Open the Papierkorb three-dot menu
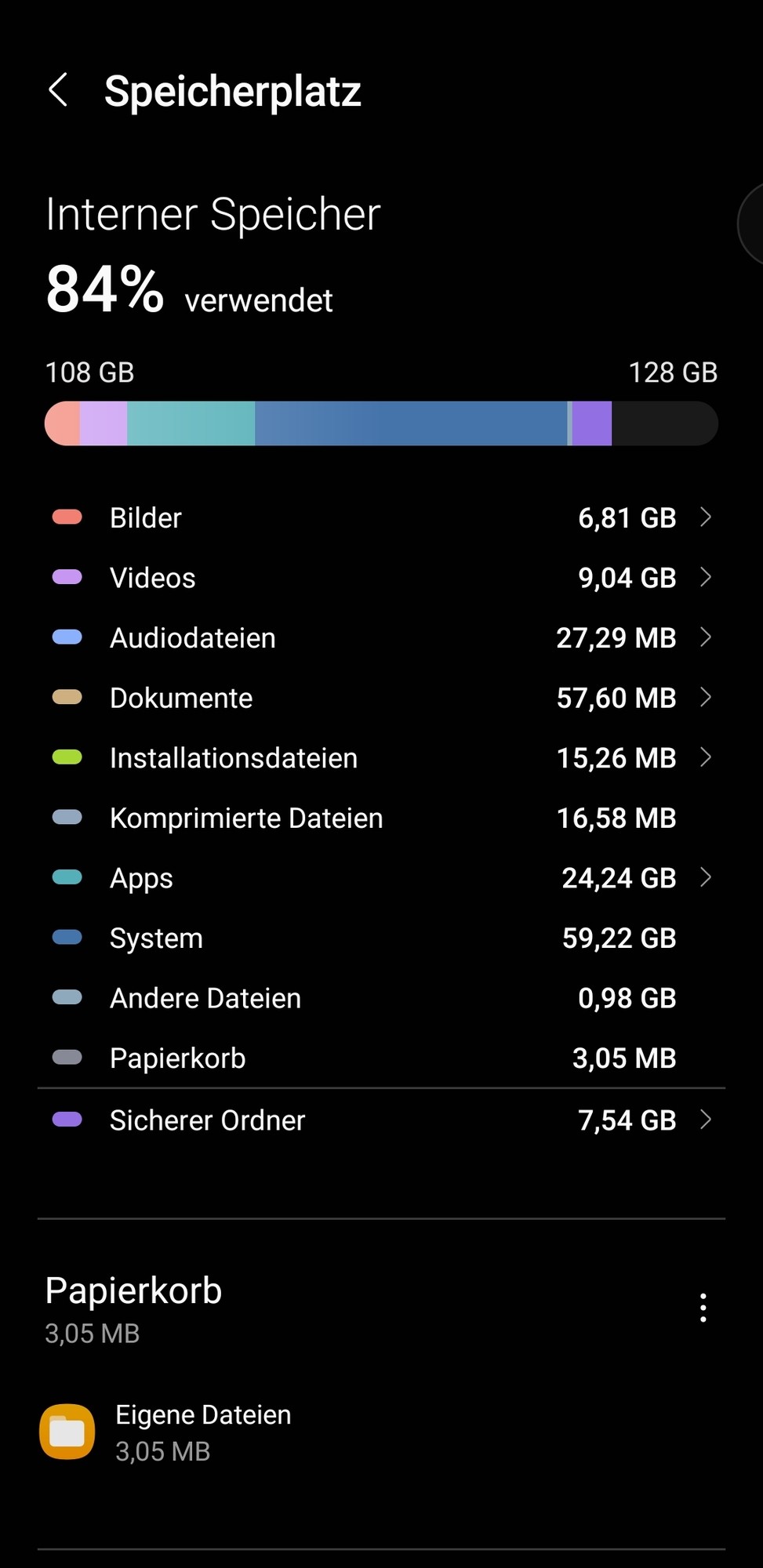This screenshot has width=763, height=1568. coord(703,1308)
